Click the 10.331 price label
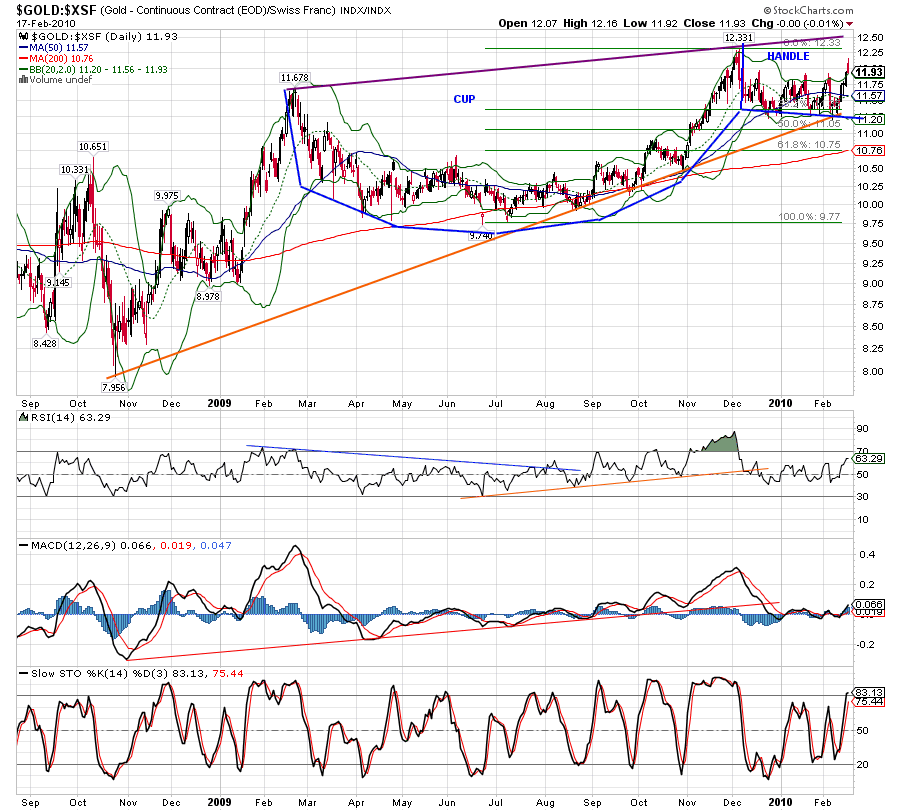Screen dimensions: 900x811 (x=75, y=169)
